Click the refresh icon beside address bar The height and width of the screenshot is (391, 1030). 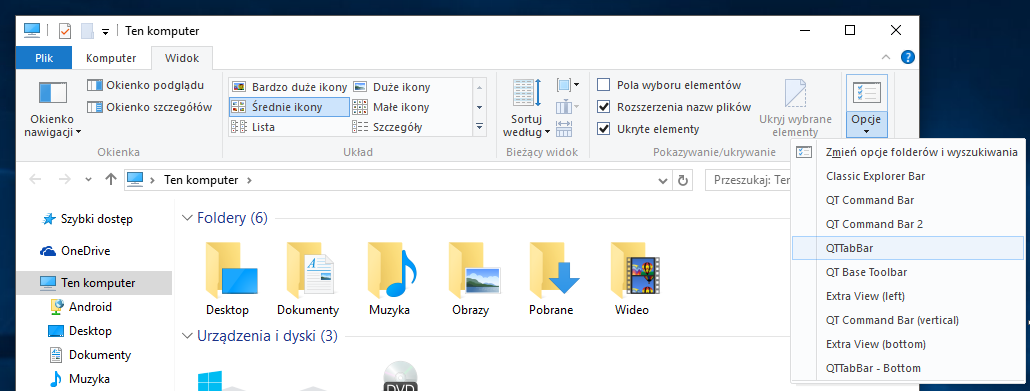(683, 180)
